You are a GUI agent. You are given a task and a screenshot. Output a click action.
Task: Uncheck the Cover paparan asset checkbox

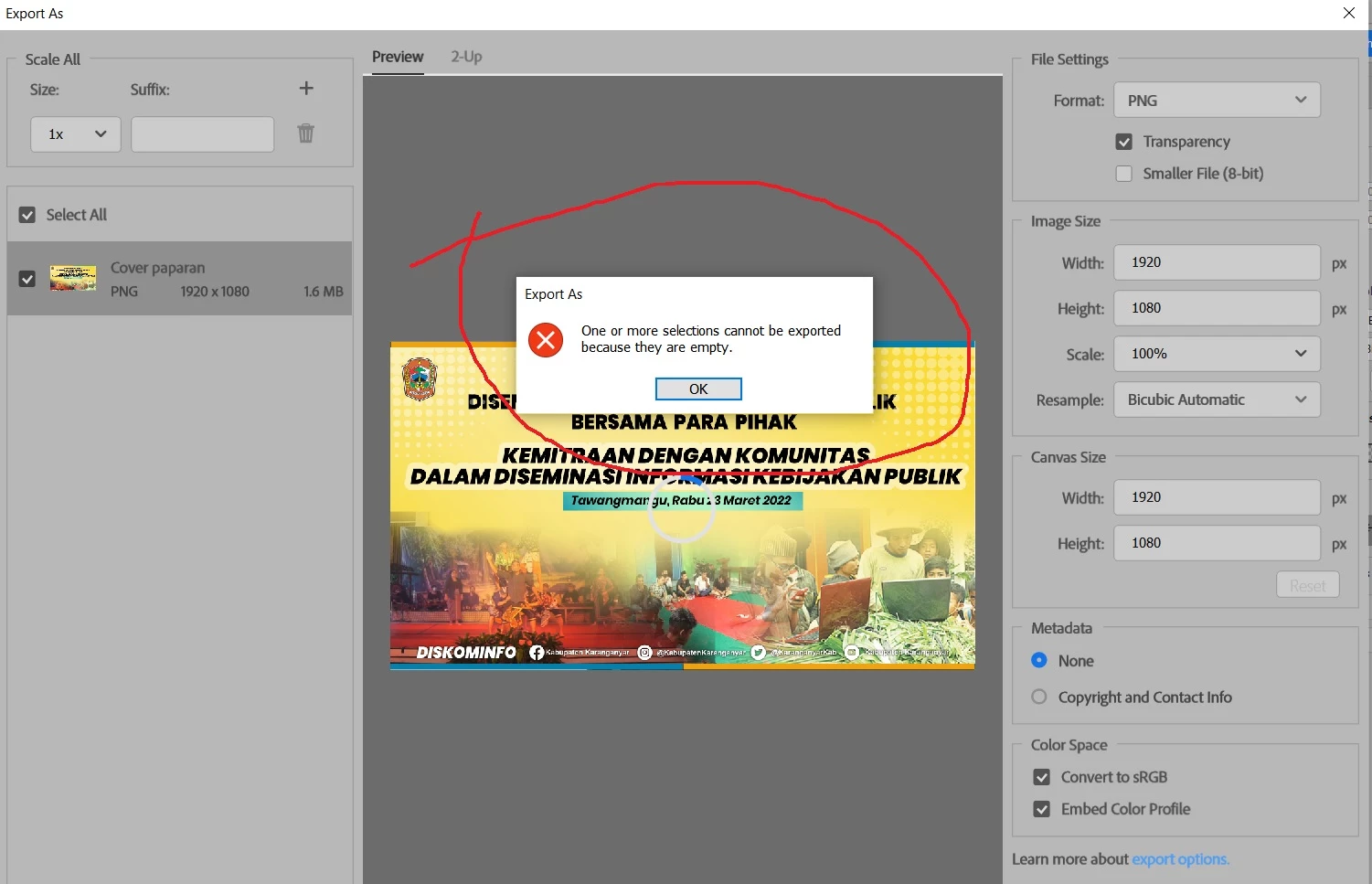coord(27,279)
